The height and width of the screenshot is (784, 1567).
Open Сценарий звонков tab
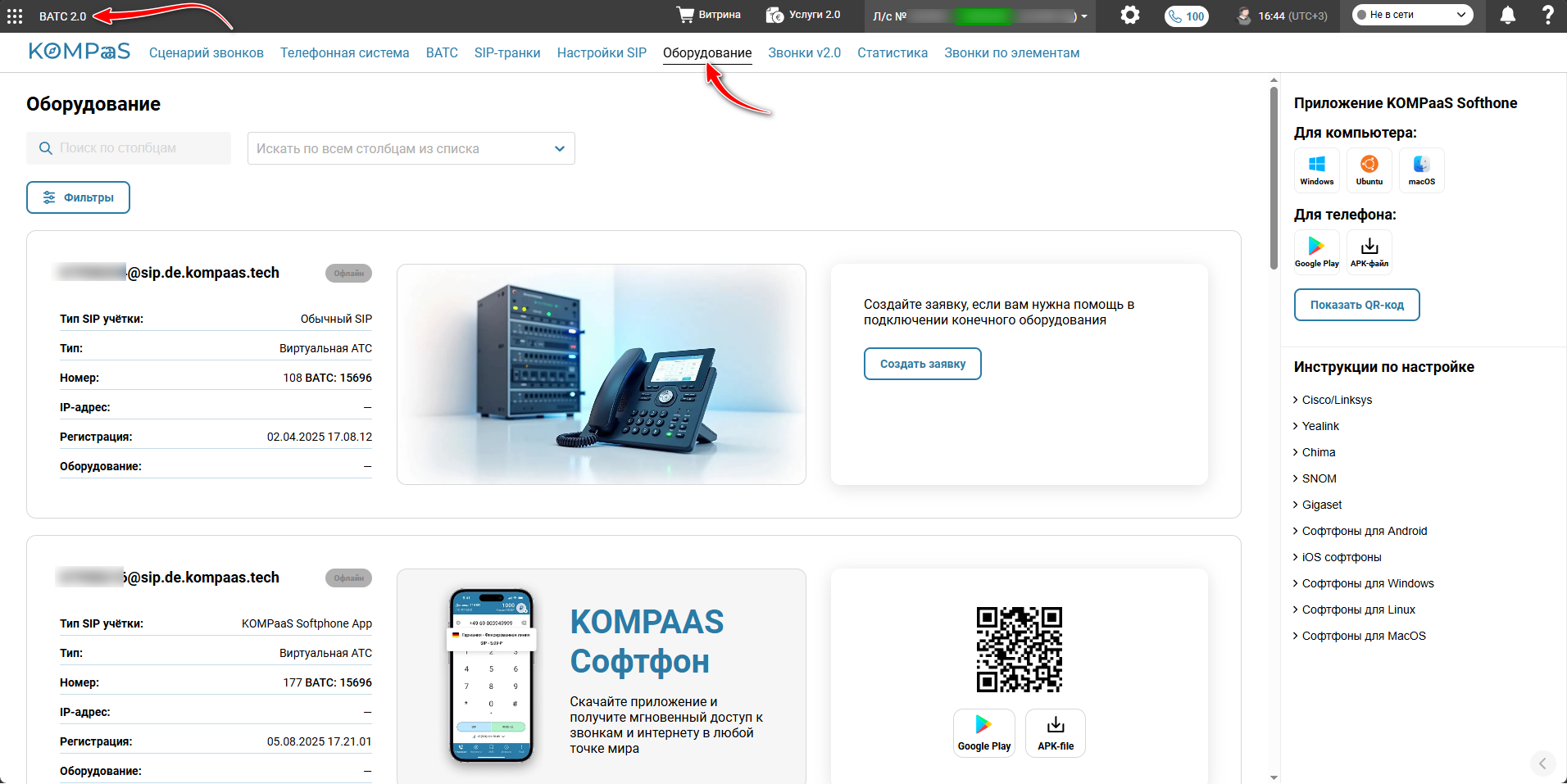207,52
